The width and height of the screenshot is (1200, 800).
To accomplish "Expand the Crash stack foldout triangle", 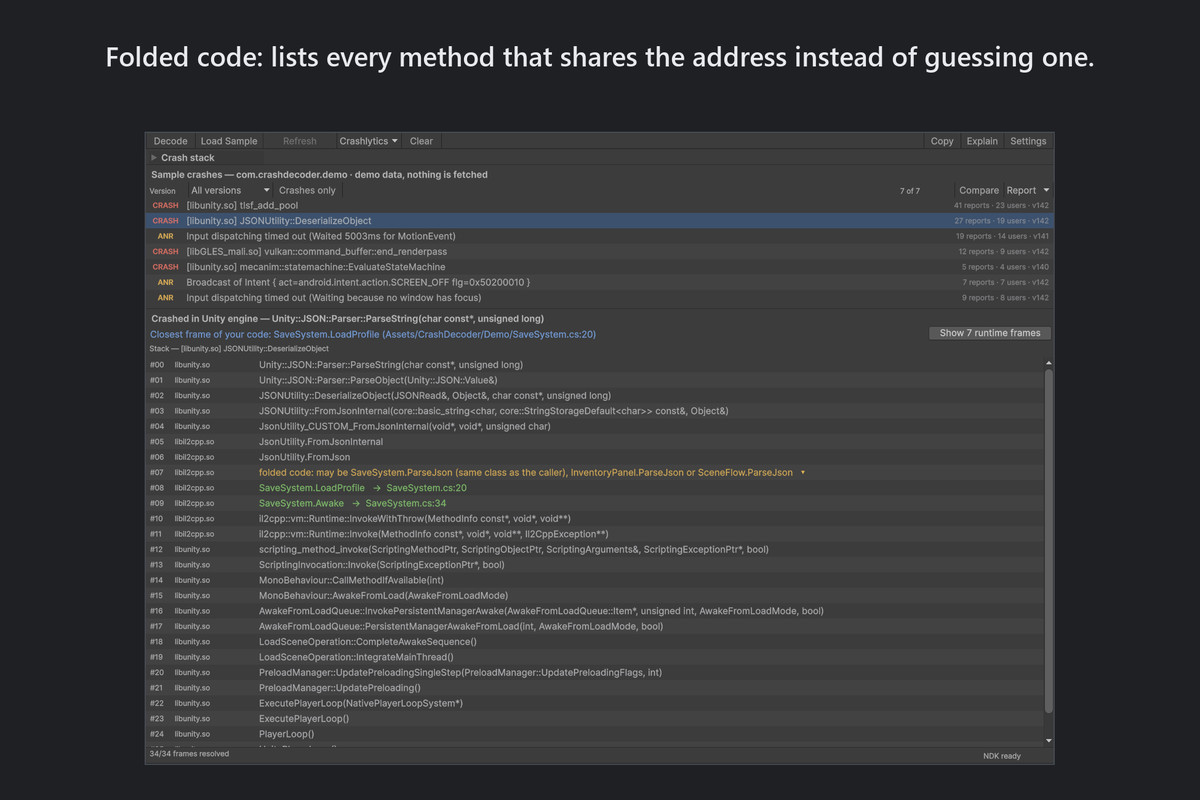I will click(x=154, y=158).
